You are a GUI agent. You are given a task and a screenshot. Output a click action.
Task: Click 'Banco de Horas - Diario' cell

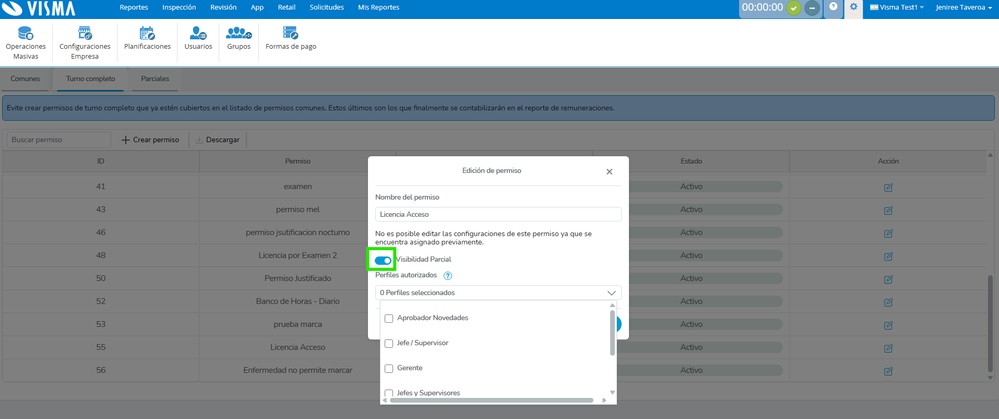[x=298, y=302]
